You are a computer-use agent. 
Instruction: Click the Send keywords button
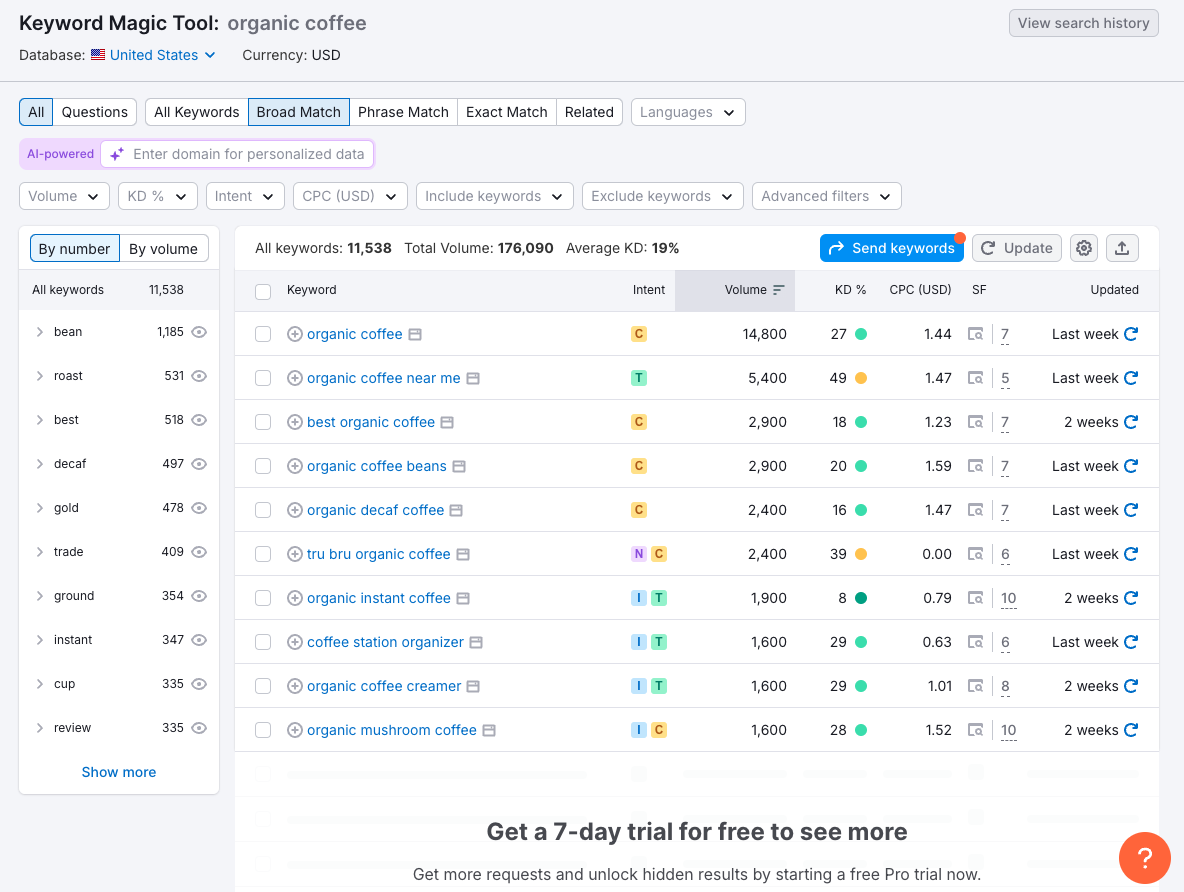click(891, 248)
